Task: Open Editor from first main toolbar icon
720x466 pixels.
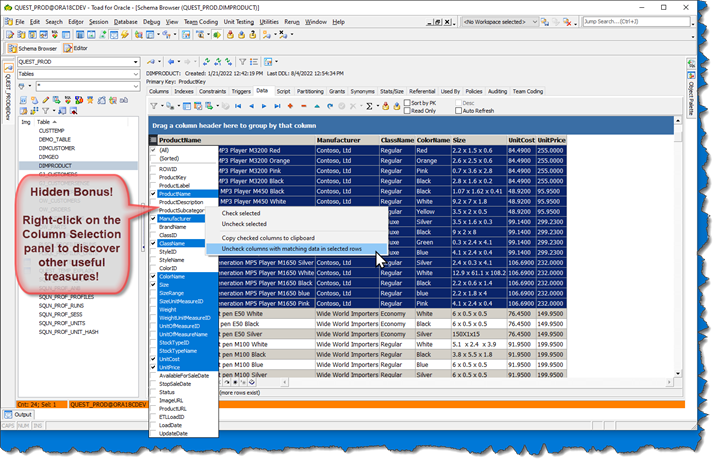Action: click(10, 35)
